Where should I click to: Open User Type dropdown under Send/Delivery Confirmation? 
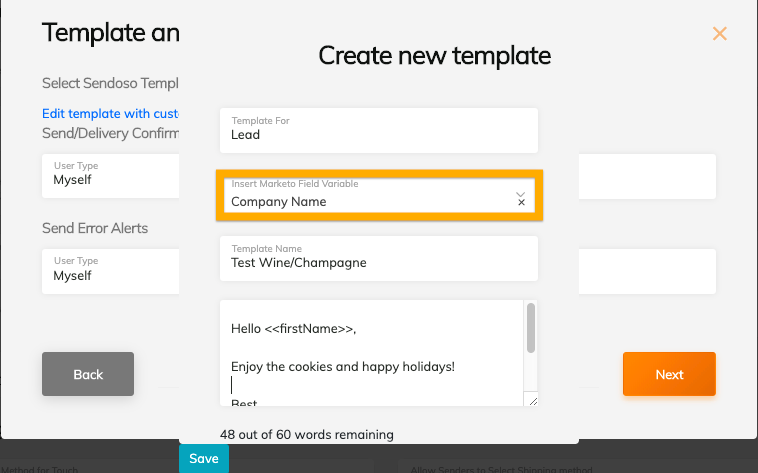coord(110,174)
